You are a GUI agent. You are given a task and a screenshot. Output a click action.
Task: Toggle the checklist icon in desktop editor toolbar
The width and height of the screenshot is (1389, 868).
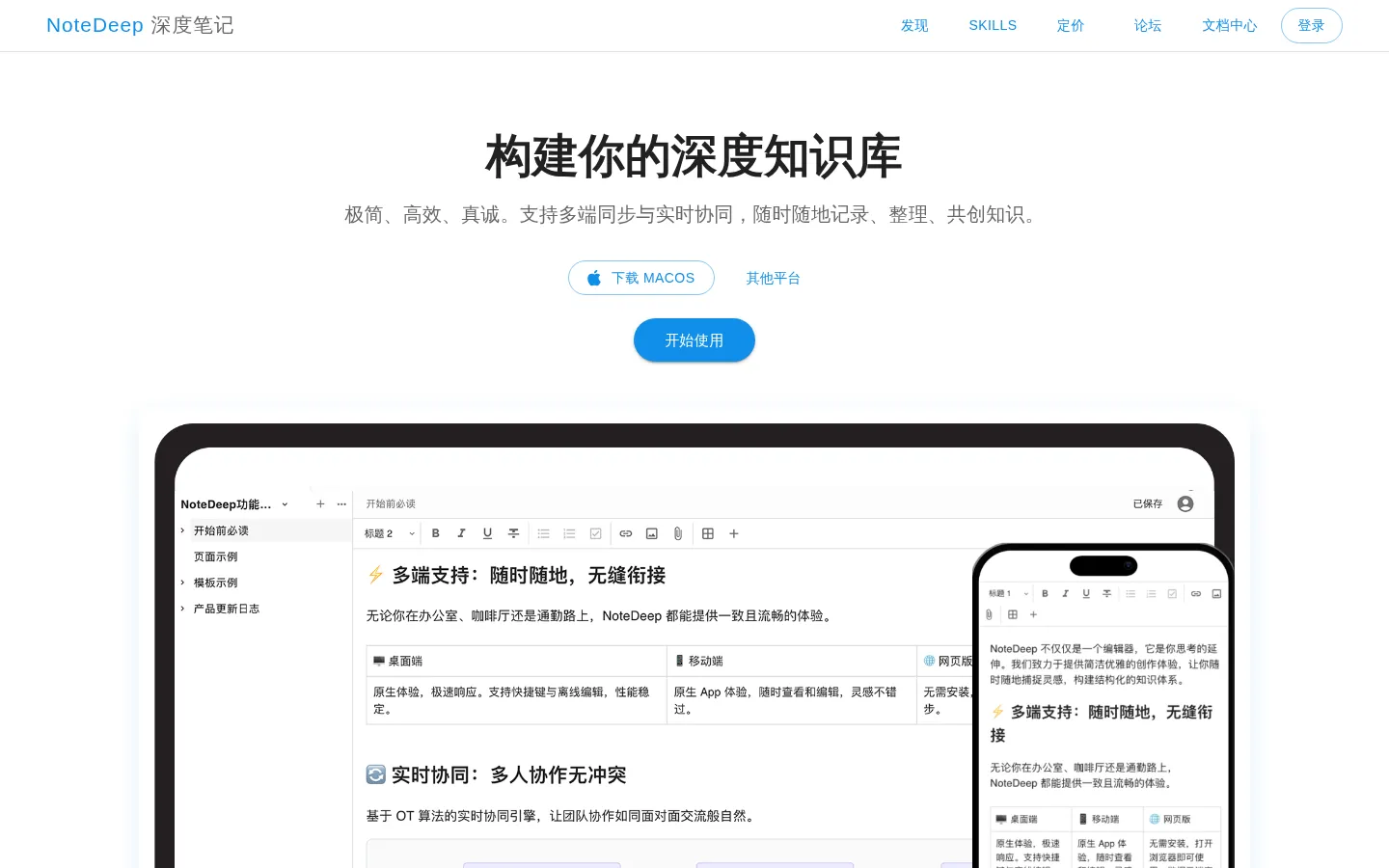[x=596, y=533]
